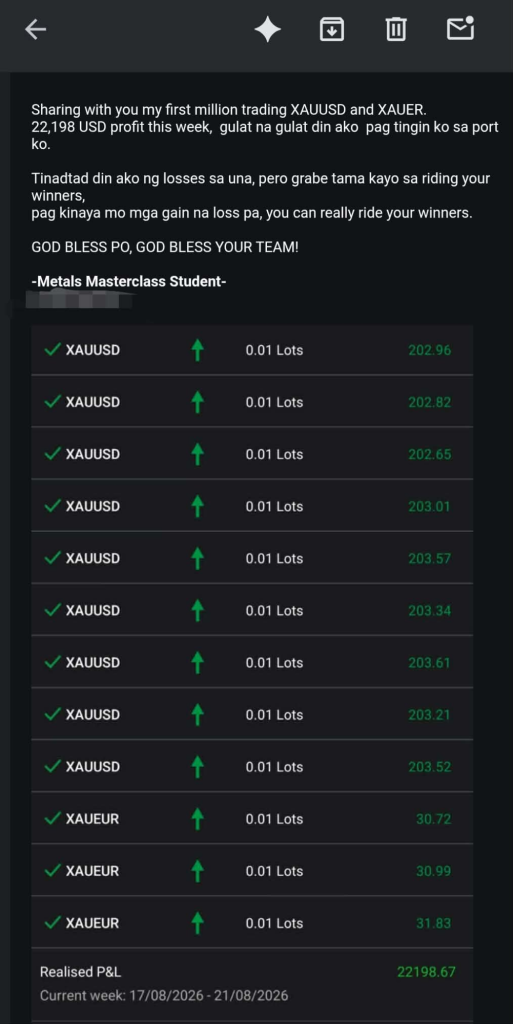513x1024 pixels.
Task: Tap the Gemini sparkle summarize icon
Action: pyautogui.click(x=268, y=29)
